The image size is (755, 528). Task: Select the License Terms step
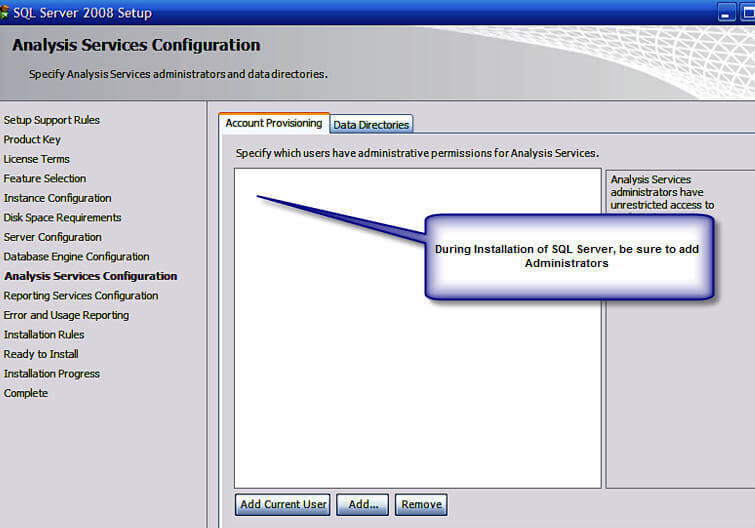click(x=36, y=159)
